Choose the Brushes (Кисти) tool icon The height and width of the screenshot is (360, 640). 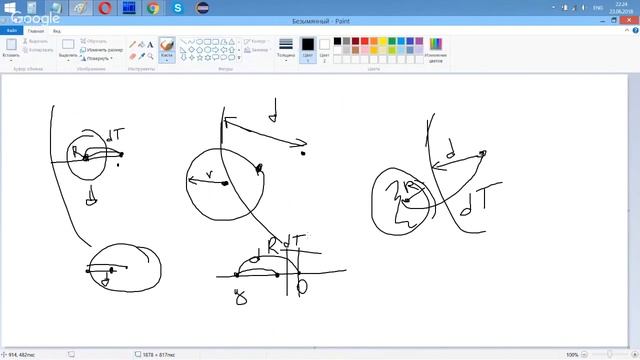[x=167, y=44]
